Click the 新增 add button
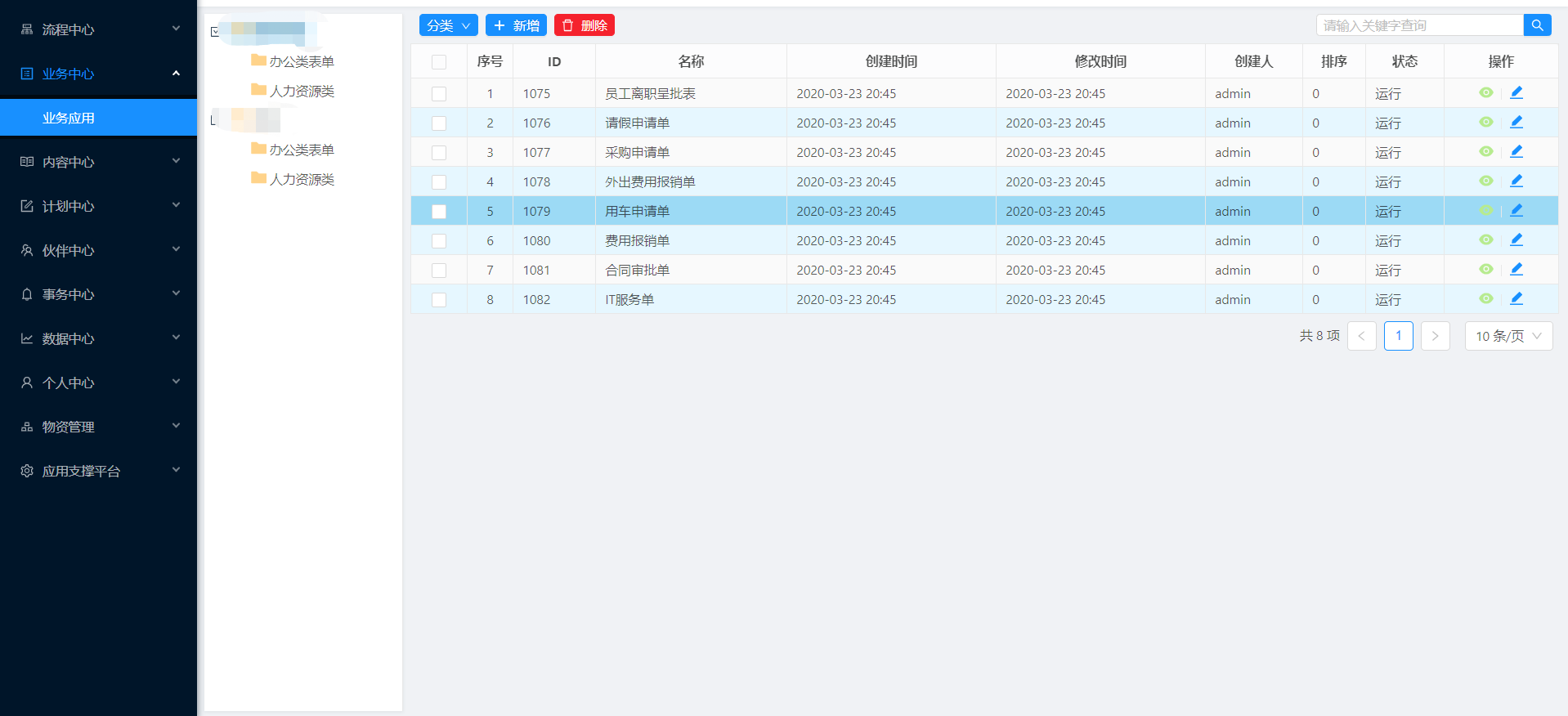1568x716 pixels. point(516,25)
